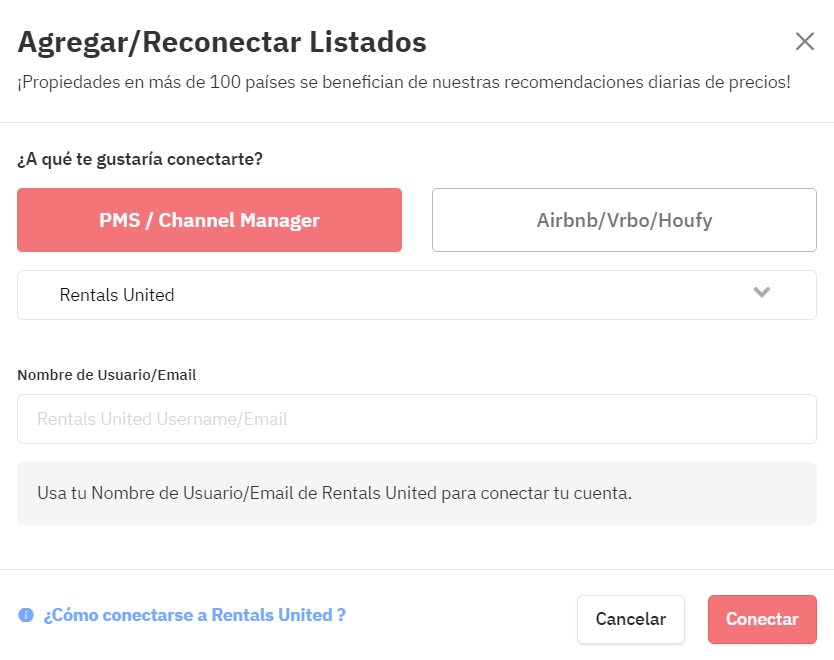834x660 pixels.
Task: Click the Airbnb/Vrbo/Houfy label text
Action: (x=624, y=220)
